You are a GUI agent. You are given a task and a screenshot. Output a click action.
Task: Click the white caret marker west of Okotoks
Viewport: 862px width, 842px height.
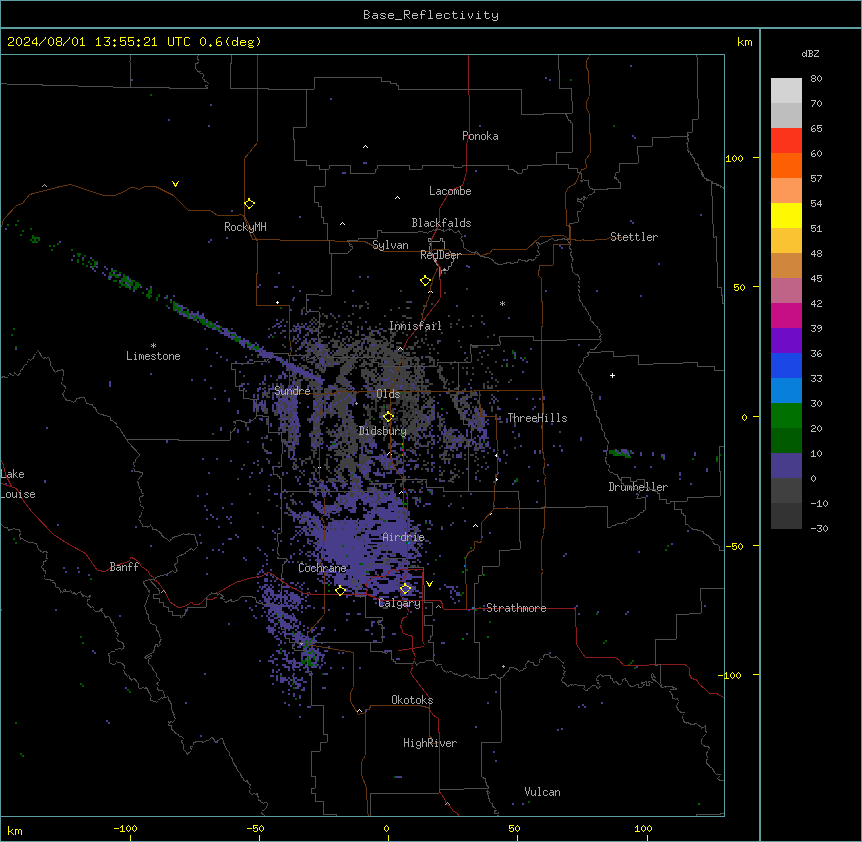(360, 711)
